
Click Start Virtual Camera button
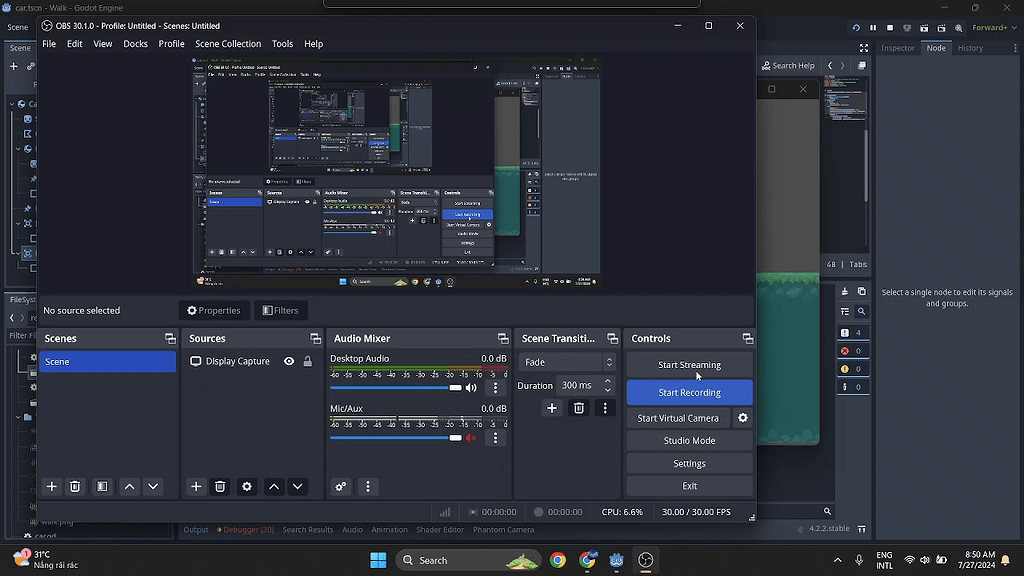pos(678,418)
